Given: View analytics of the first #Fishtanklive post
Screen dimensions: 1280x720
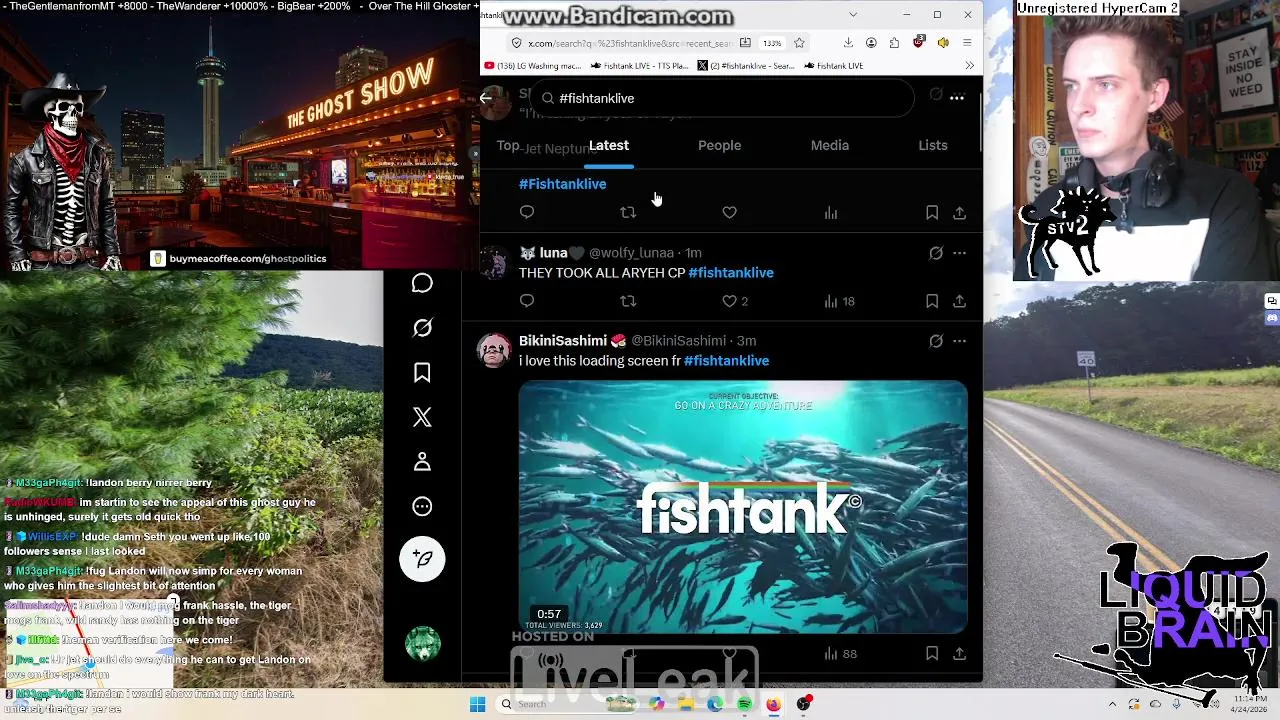Looking at the screenshot, I should point(831,212).
